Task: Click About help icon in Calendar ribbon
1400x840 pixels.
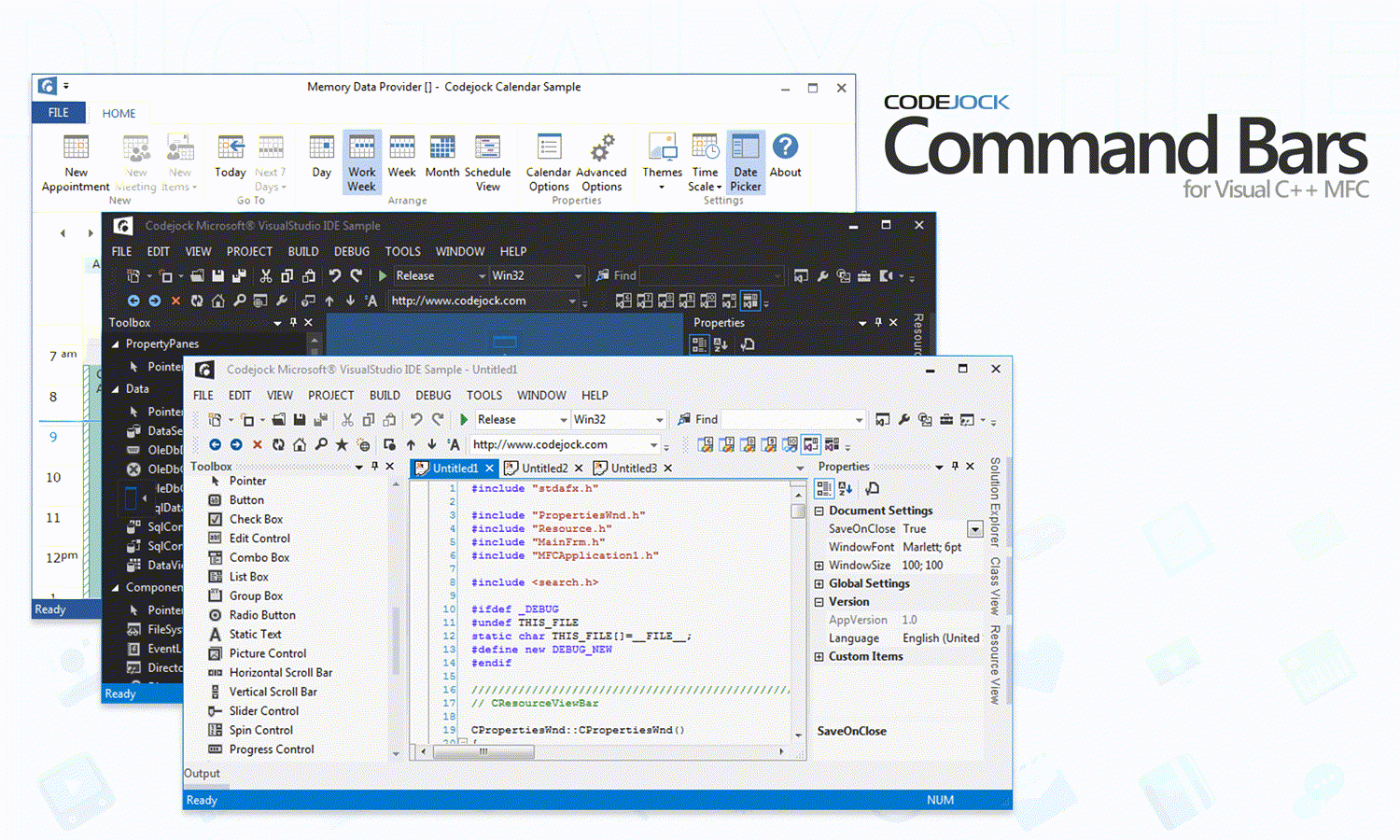Action: (785, 157)
